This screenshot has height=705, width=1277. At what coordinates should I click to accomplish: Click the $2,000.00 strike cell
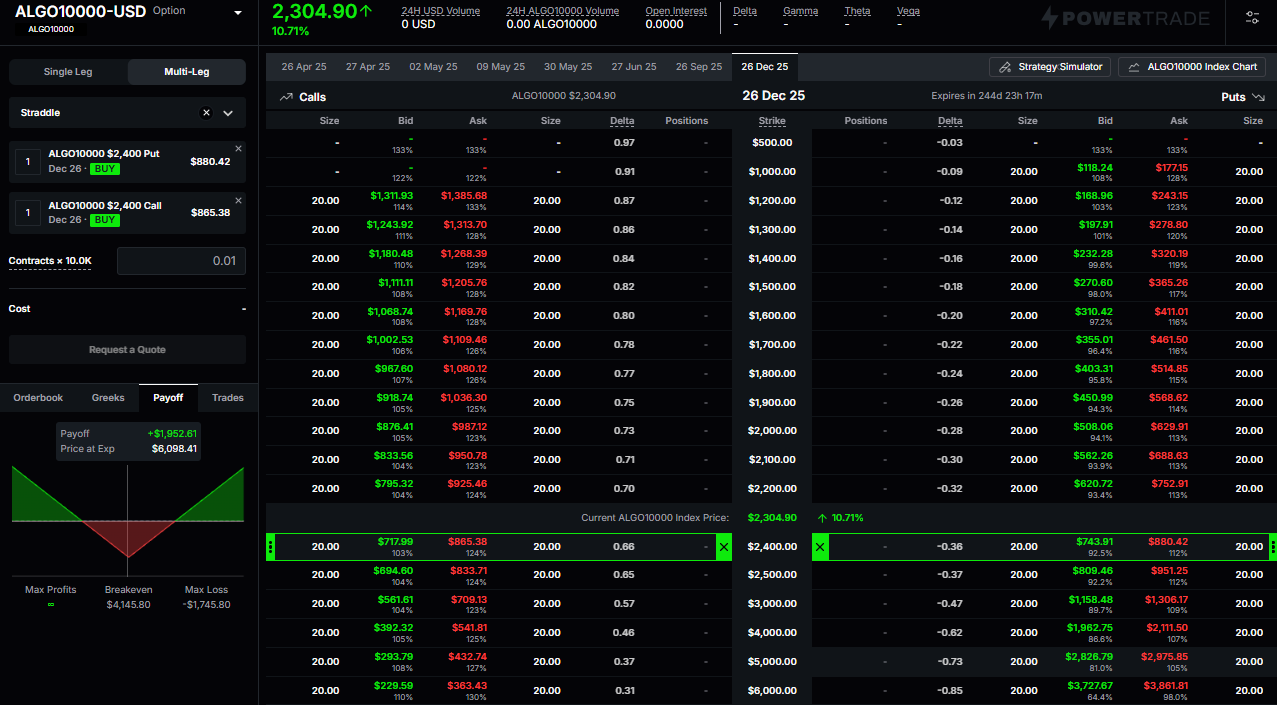click(772, 431)
